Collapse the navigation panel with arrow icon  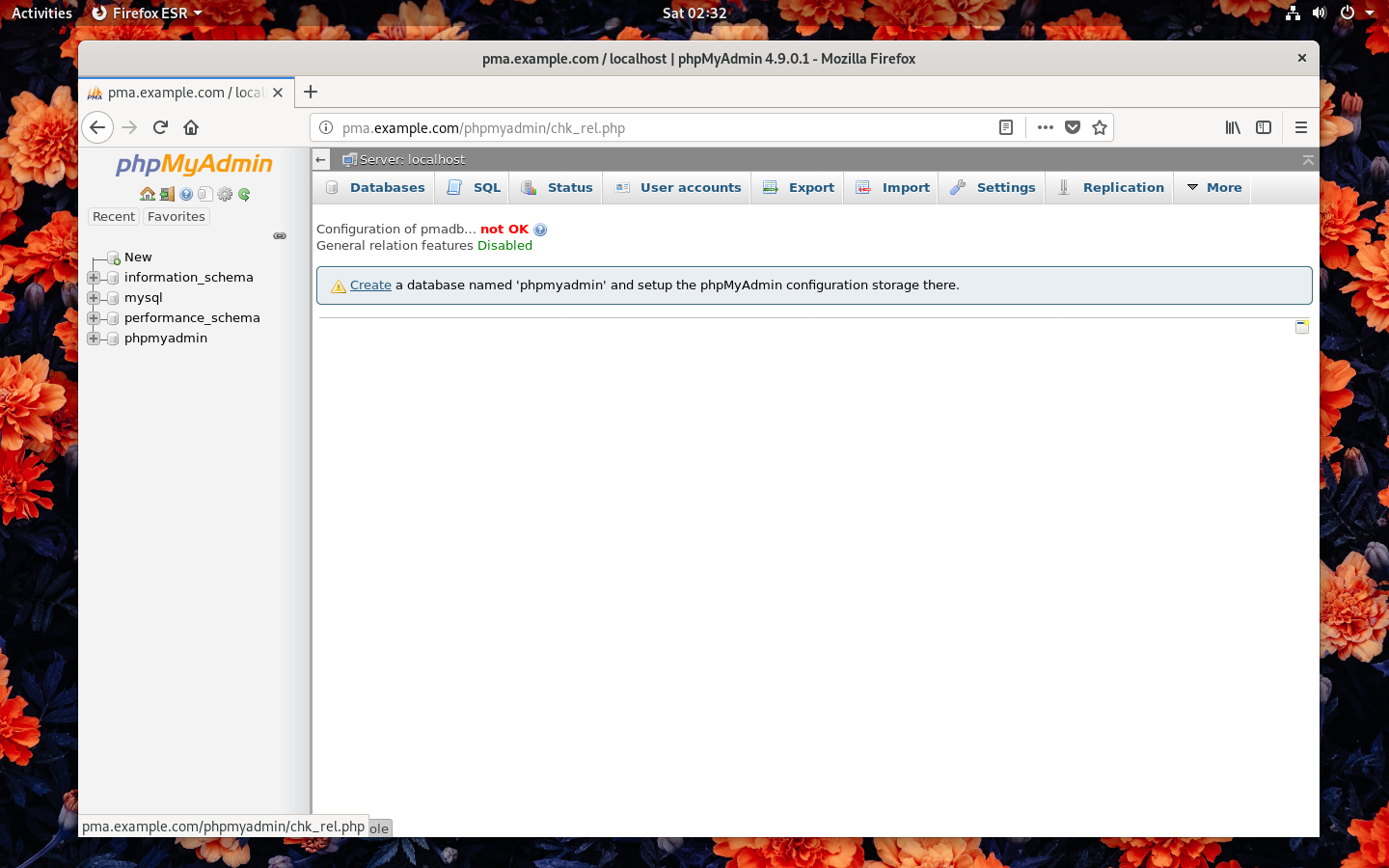tap(321, 160)
